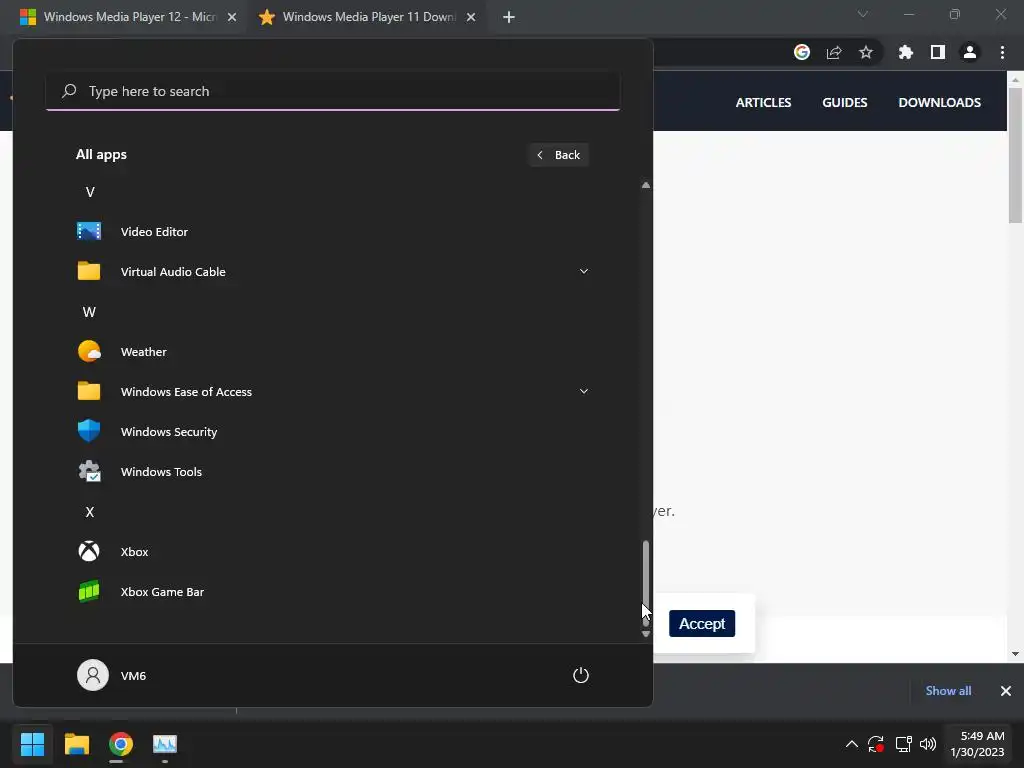The image size is (1024, 768).
Task: Click the all apps scrollbar thumb
Action: 646,583
